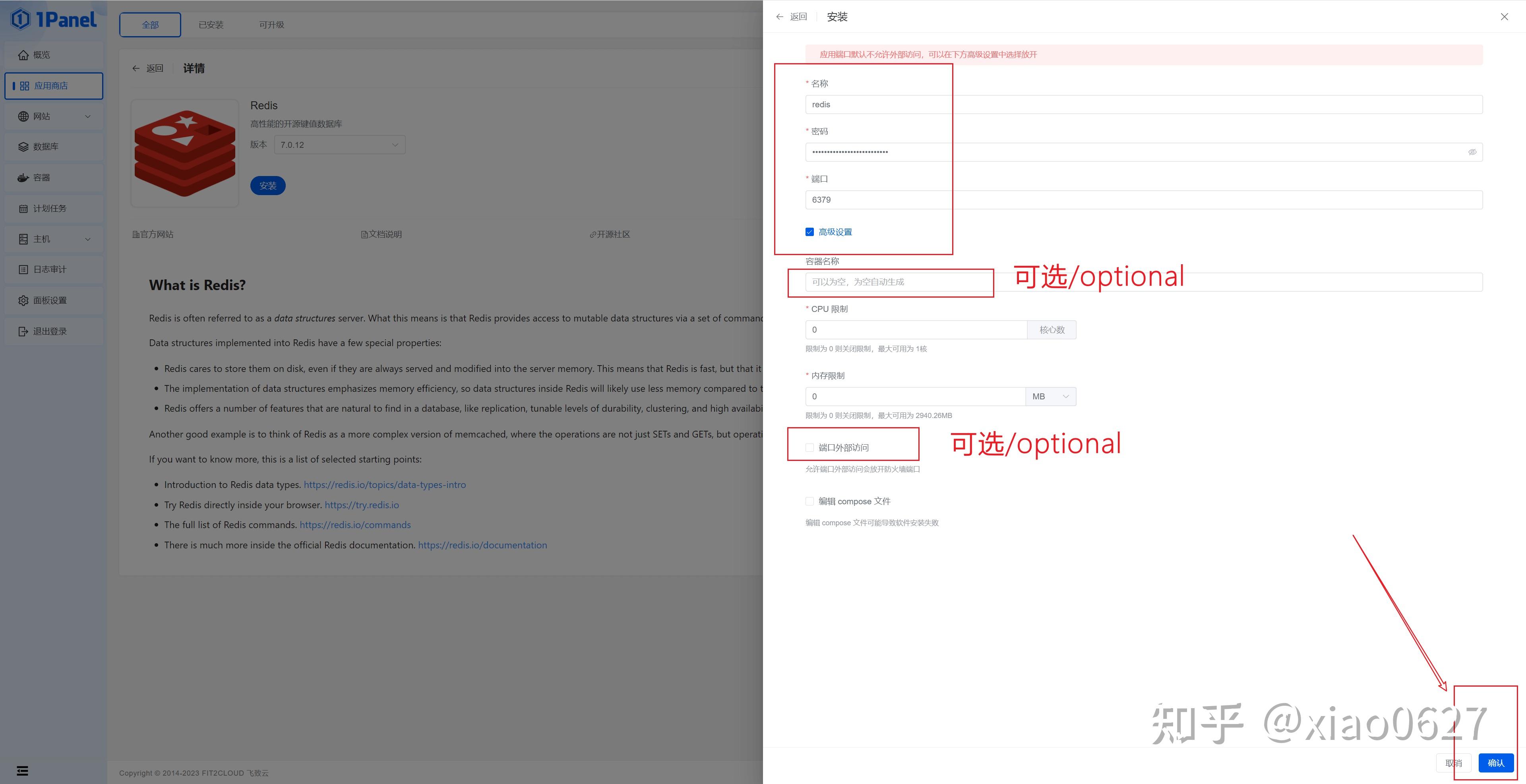Open 容器 in the sidebar
The image size is (1526, 784).
(x=54, y=178)
